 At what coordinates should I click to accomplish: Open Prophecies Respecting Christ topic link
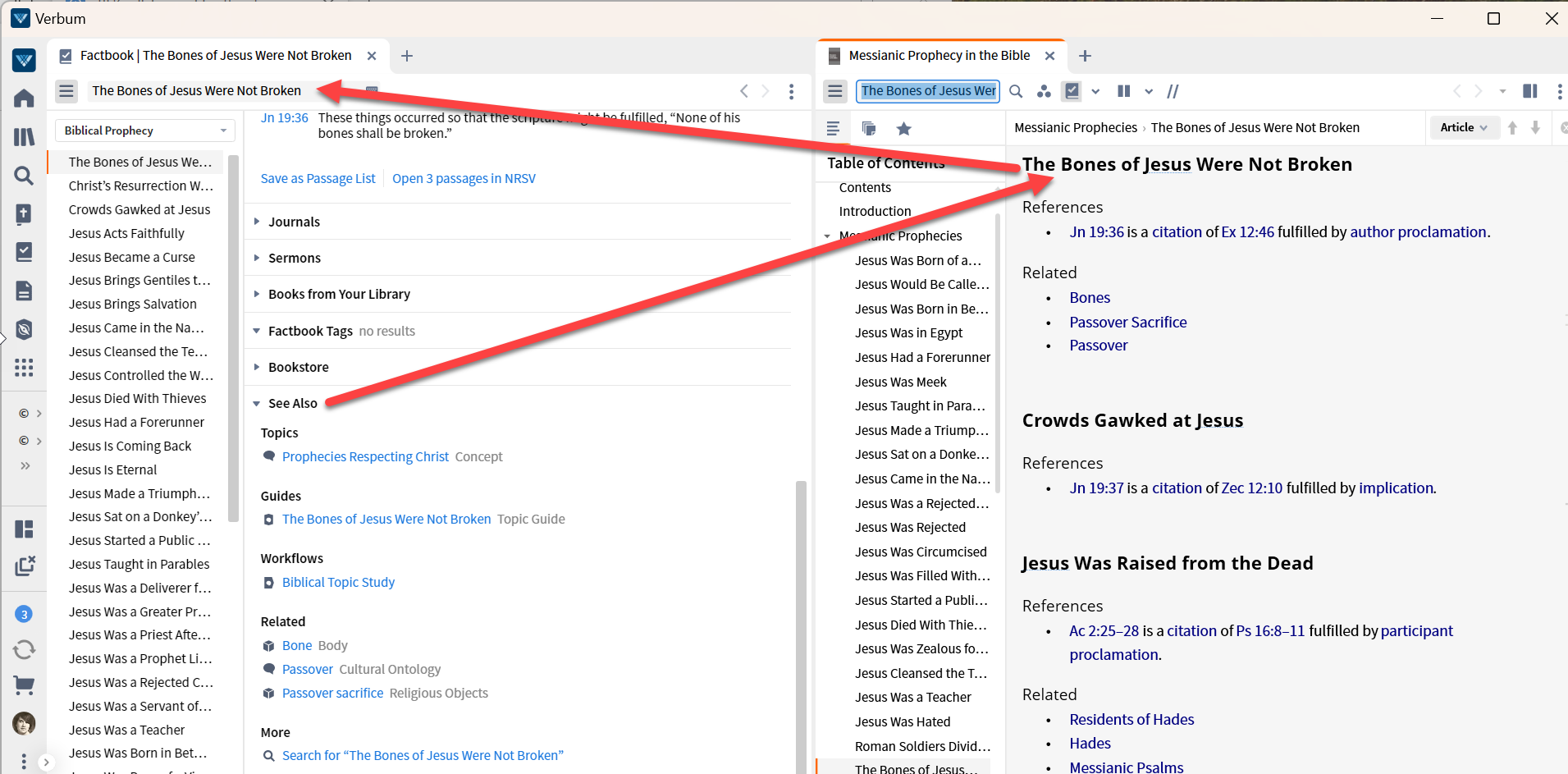tap(365, 456)
